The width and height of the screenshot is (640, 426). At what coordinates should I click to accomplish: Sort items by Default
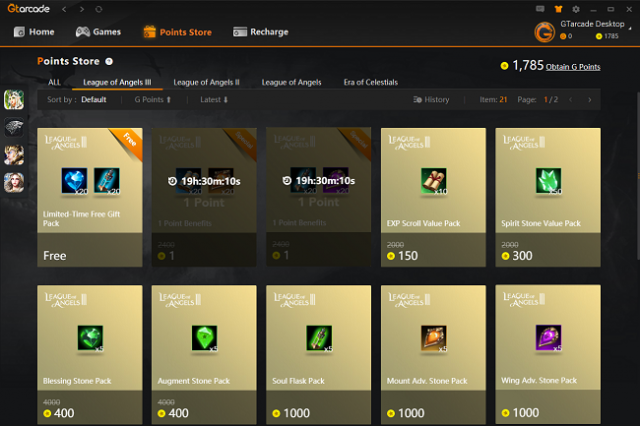point(93,100)
